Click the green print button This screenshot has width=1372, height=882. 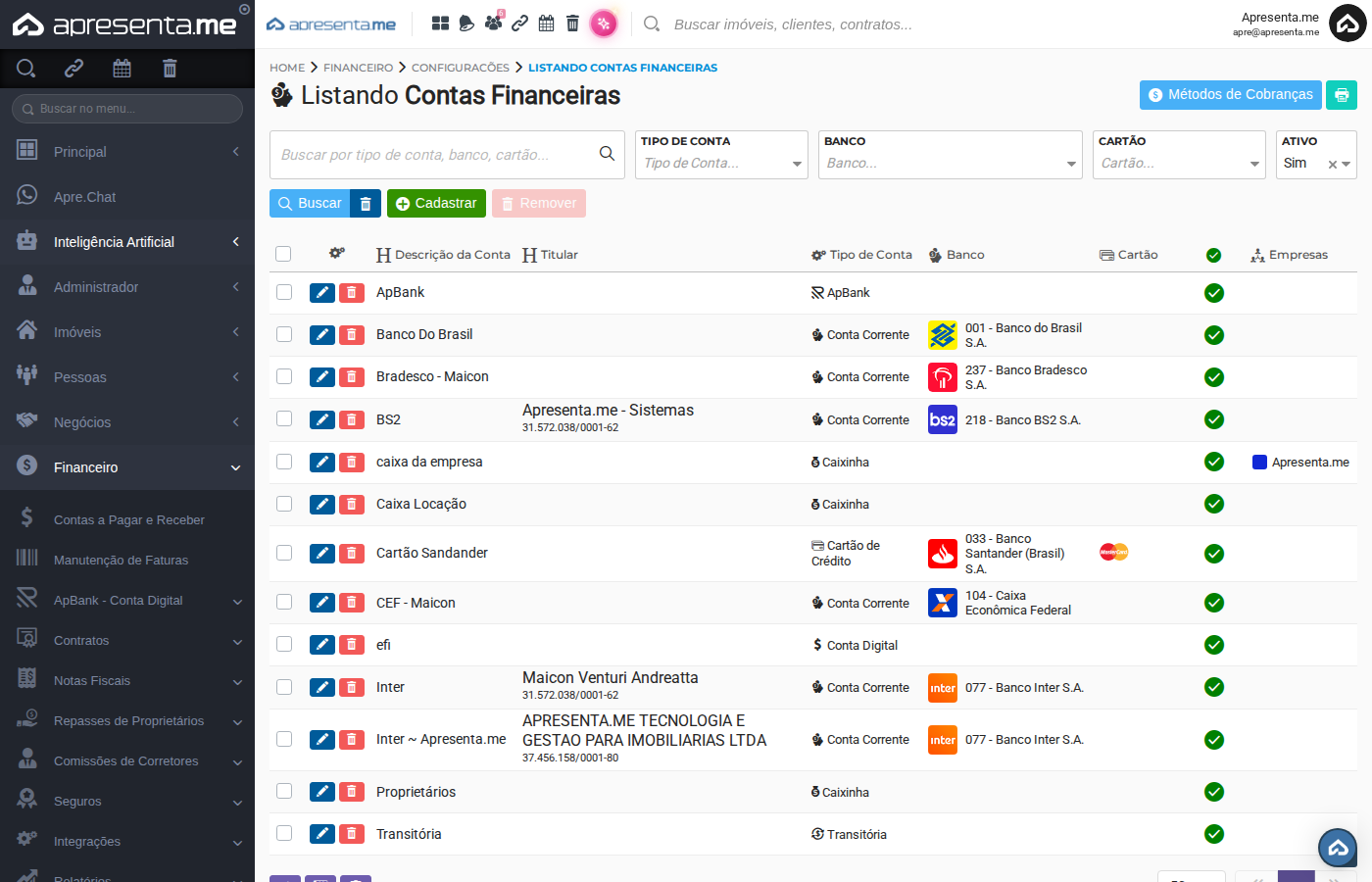point(1342,95)
